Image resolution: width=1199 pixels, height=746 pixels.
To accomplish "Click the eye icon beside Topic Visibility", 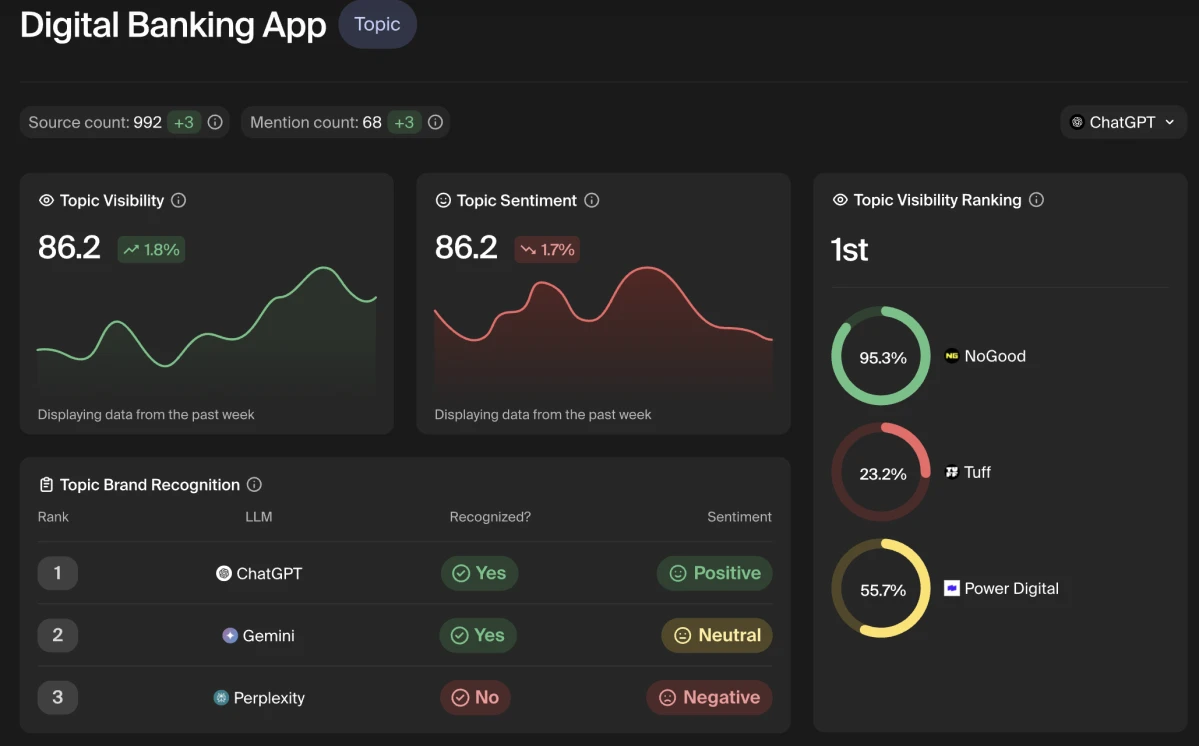I will coord(47,200).
